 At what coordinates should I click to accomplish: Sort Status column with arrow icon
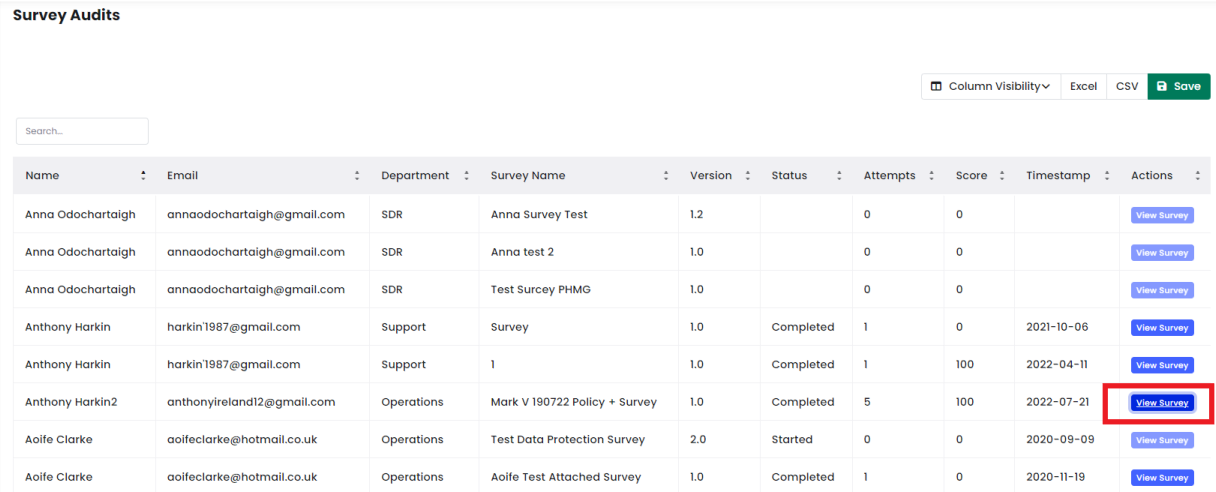click(839, 176)
